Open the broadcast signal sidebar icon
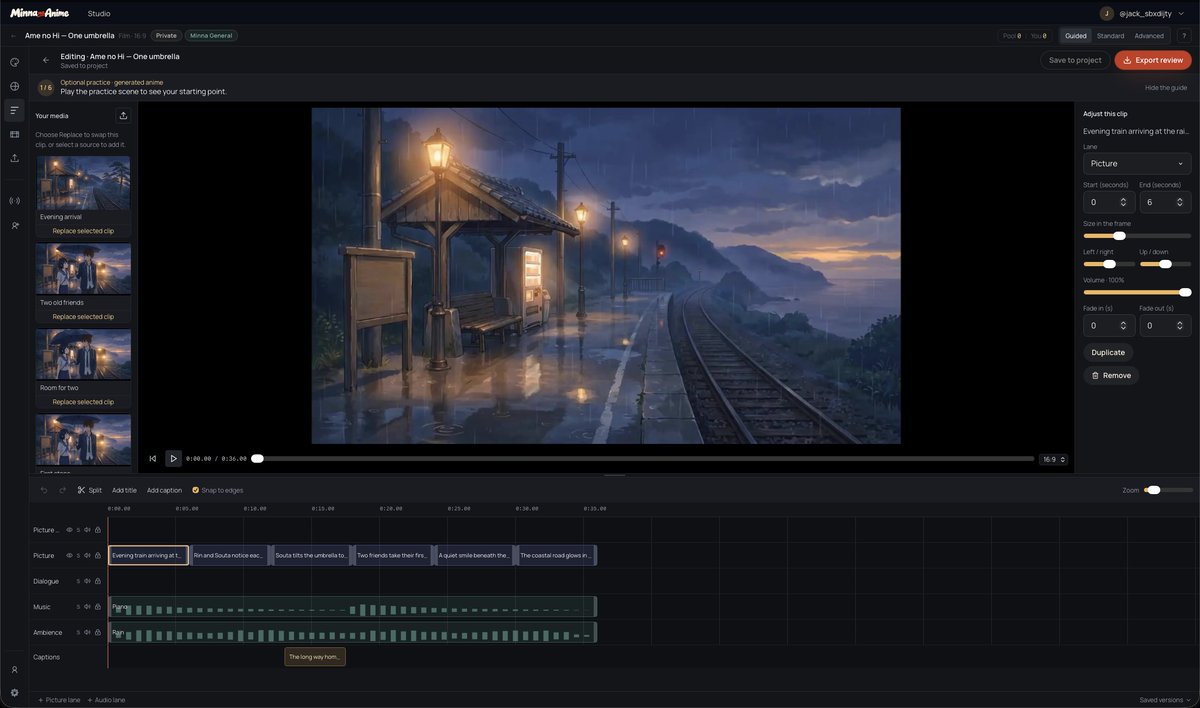 tap(14, 201)
